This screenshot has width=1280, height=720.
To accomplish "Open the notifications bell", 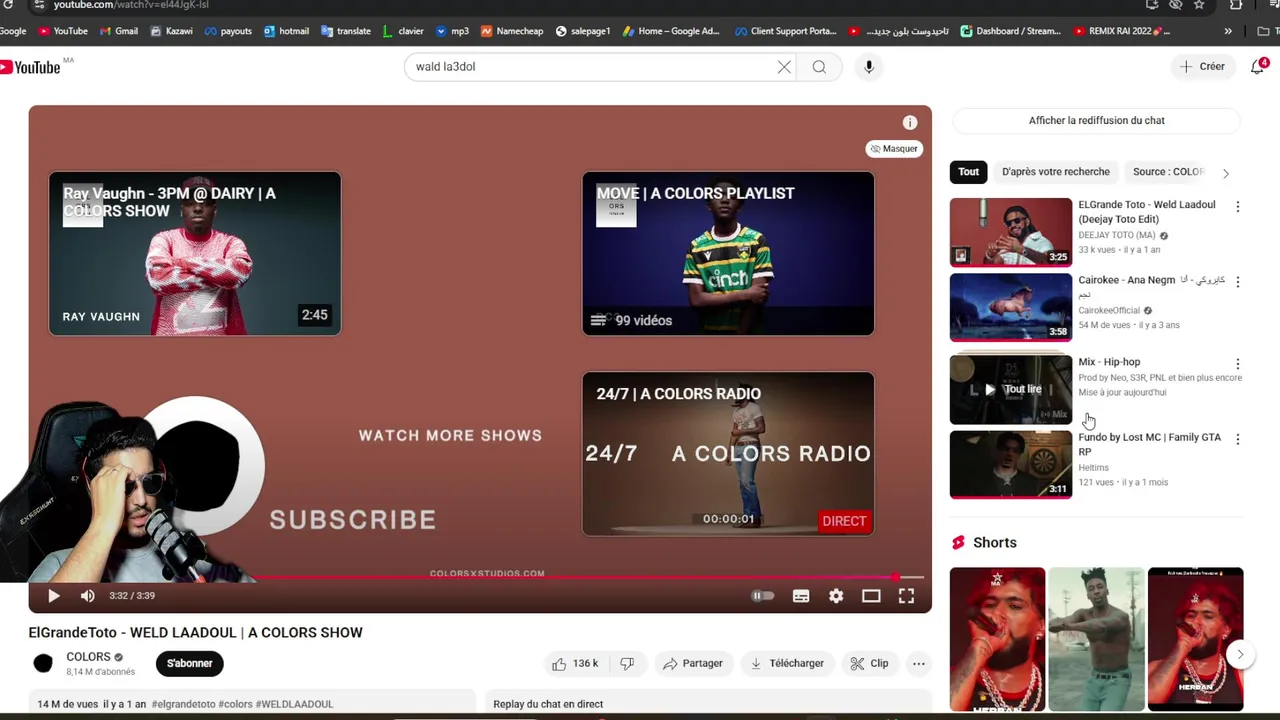I will click(1258, 67).
